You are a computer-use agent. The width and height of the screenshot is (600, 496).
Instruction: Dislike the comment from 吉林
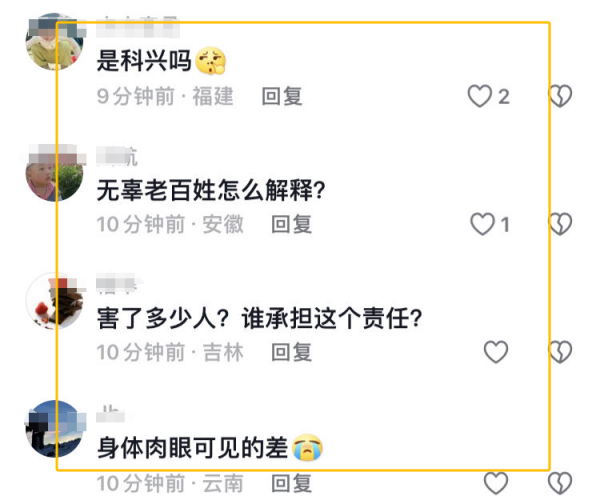point(560,352)
